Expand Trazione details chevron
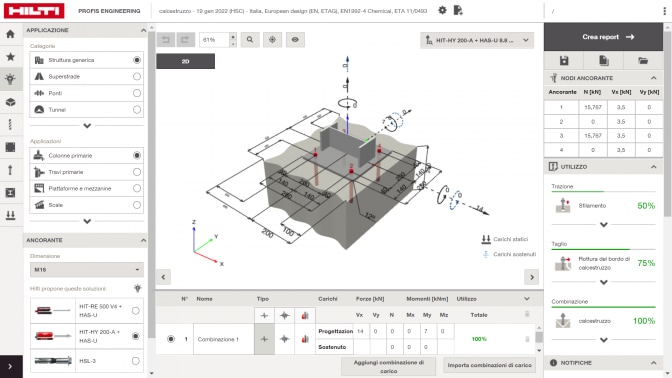Viewport: 672px width, 378px height. (603, 225)
